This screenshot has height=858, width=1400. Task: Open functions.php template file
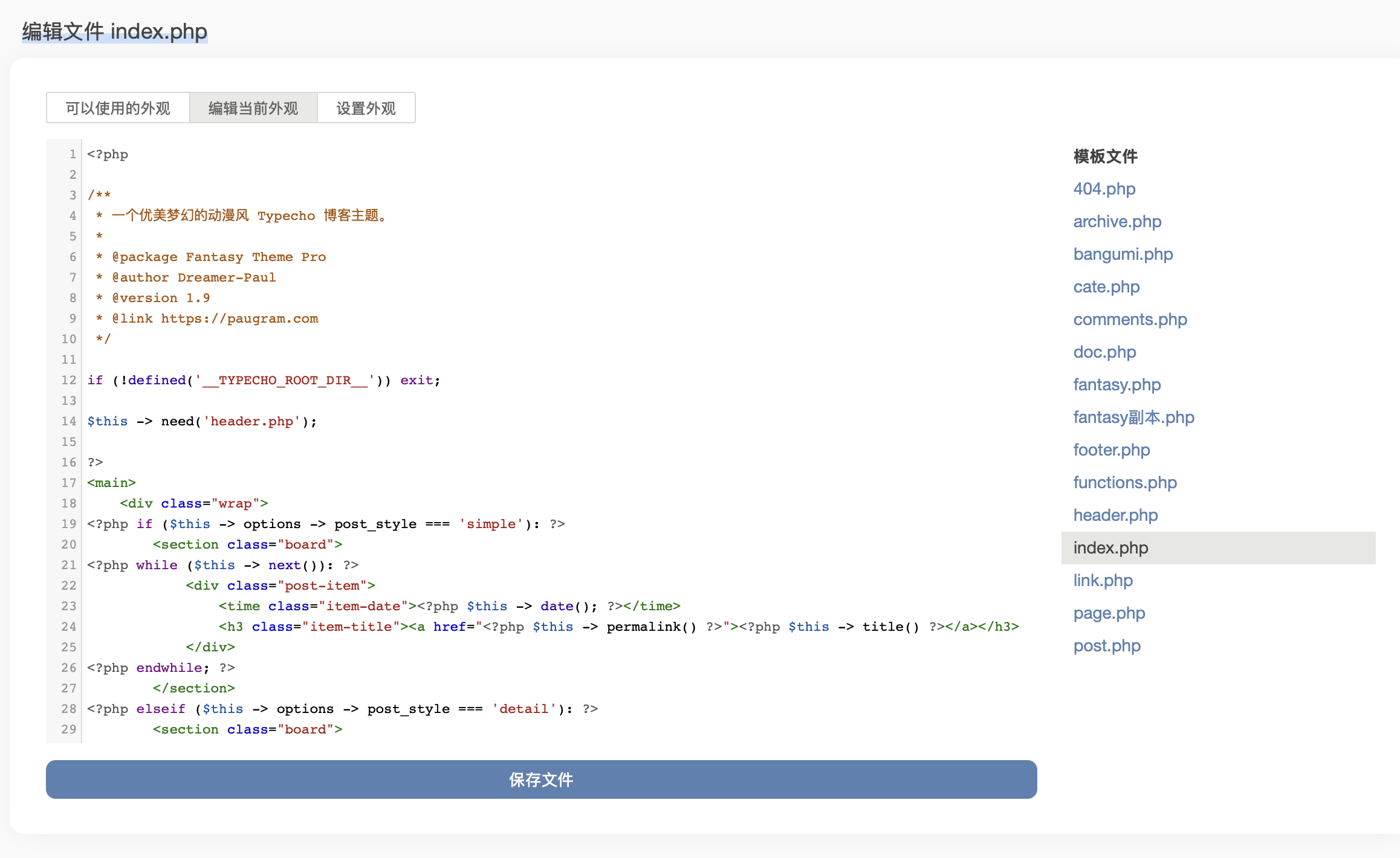pos(1125,483)
